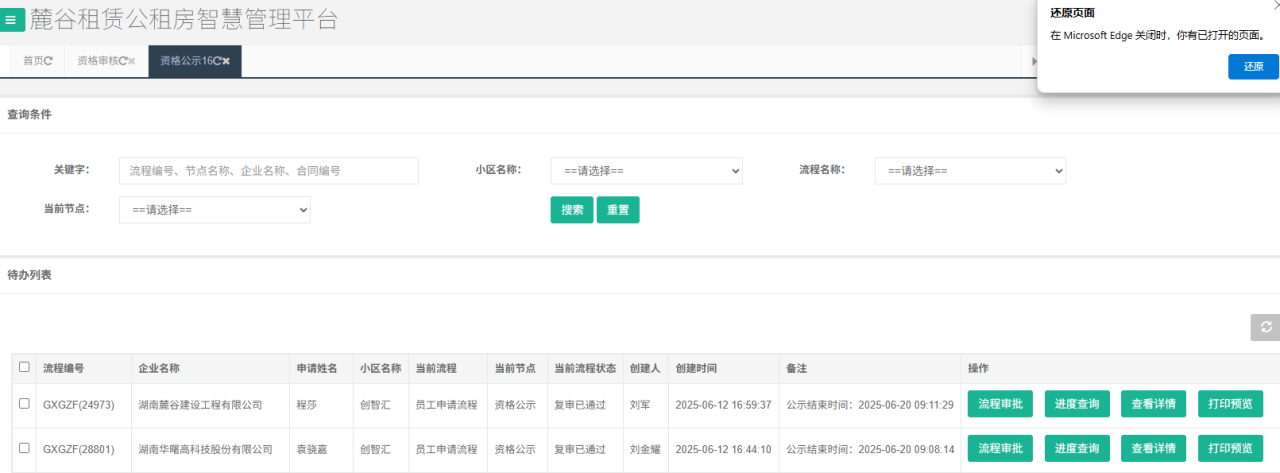
Task: Click 流程审批 for applicant 程莎
Action: 1000,404
